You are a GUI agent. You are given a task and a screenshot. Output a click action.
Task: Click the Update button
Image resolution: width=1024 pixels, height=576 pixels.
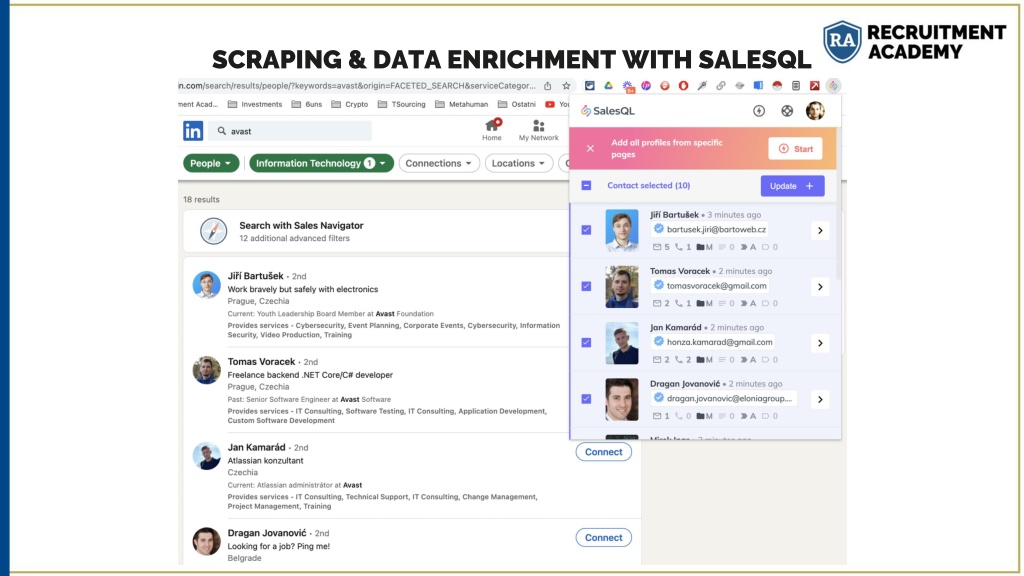792,186
